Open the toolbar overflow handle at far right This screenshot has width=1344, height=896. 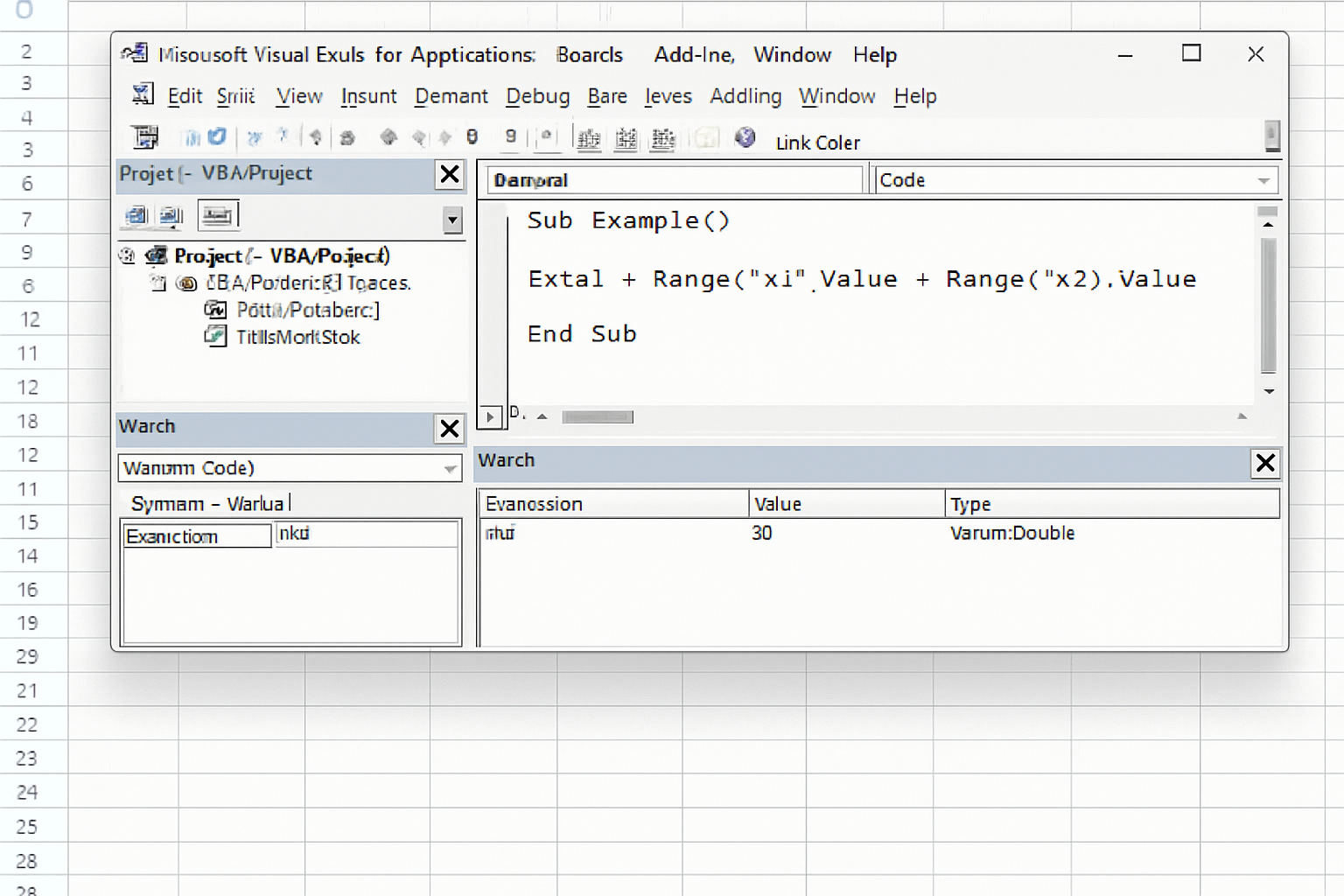[x=1272, y=136]
